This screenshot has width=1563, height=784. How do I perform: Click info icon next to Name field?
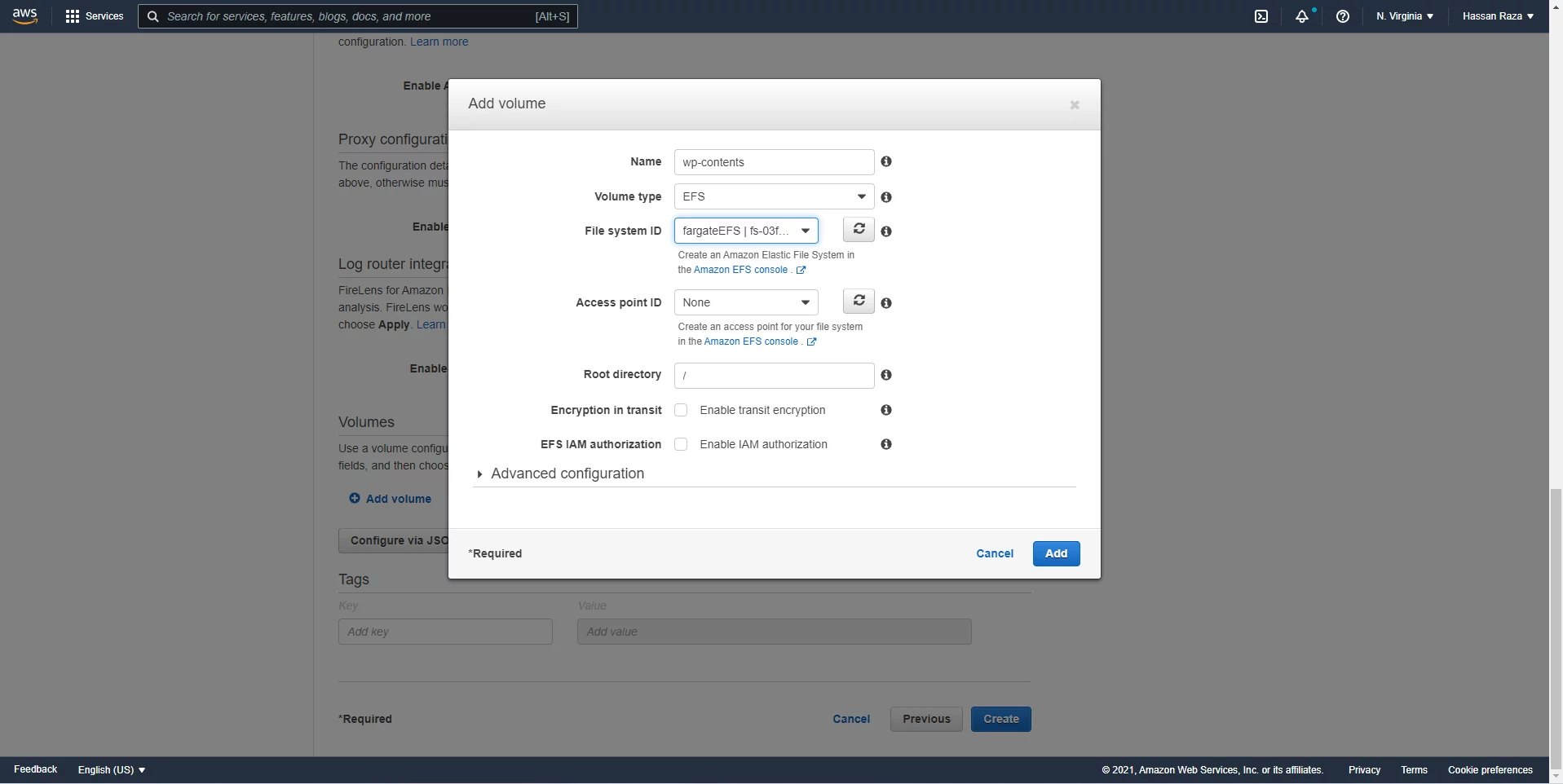[886, 161]
